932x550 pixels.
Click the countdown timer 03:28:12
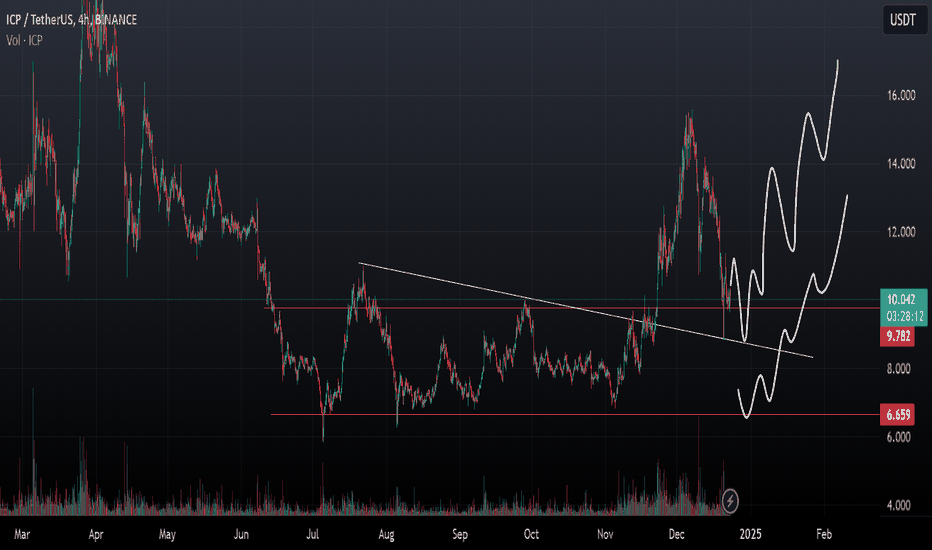pos(904,316)
